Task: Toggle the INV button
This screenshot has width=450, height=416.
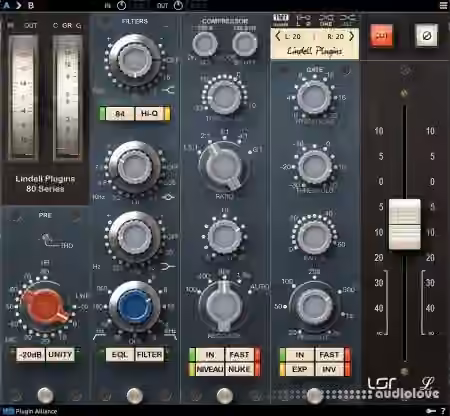Action: click(x=329, y=369)
